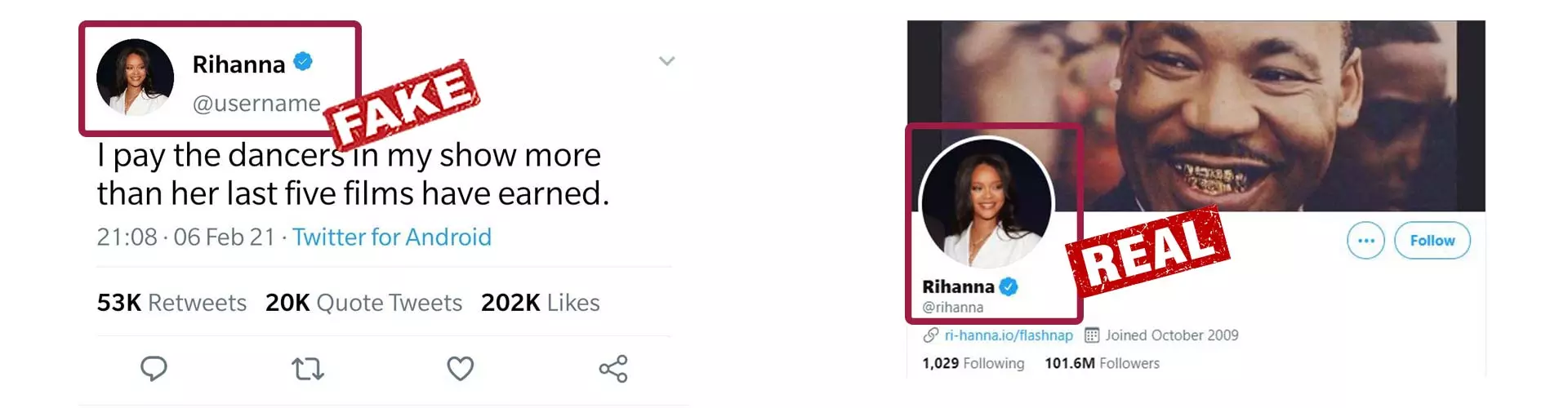The height and width of the screenshot is (408, 1568).
Task: Click the reply speech bubble icon
Action: [x=154, y=369]
